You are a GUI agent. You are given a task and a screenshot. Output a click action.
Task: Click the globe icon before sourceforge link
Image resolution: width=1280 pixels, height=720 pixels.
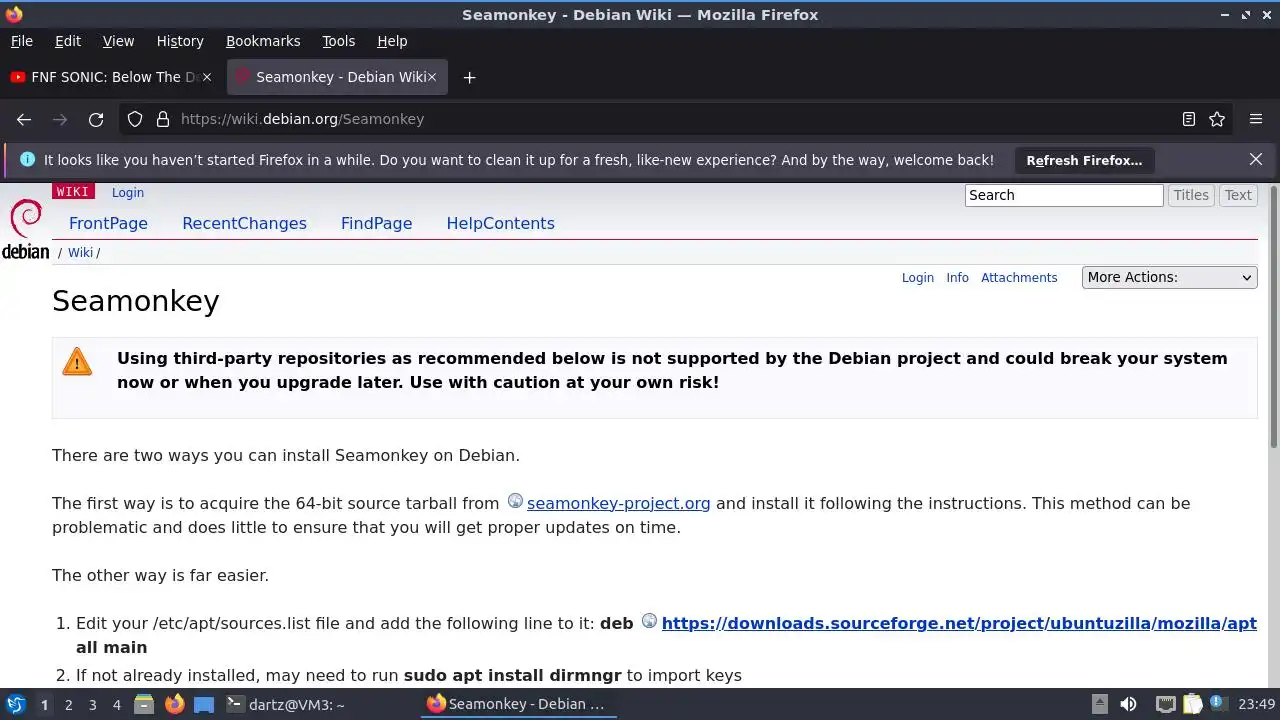(x=649, y=621)
